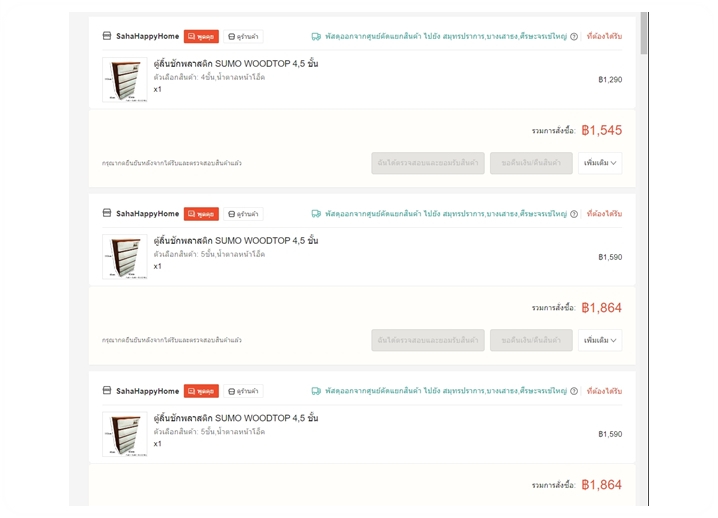
Task: Click the shipping status text in second order
Action: [446, 213]
